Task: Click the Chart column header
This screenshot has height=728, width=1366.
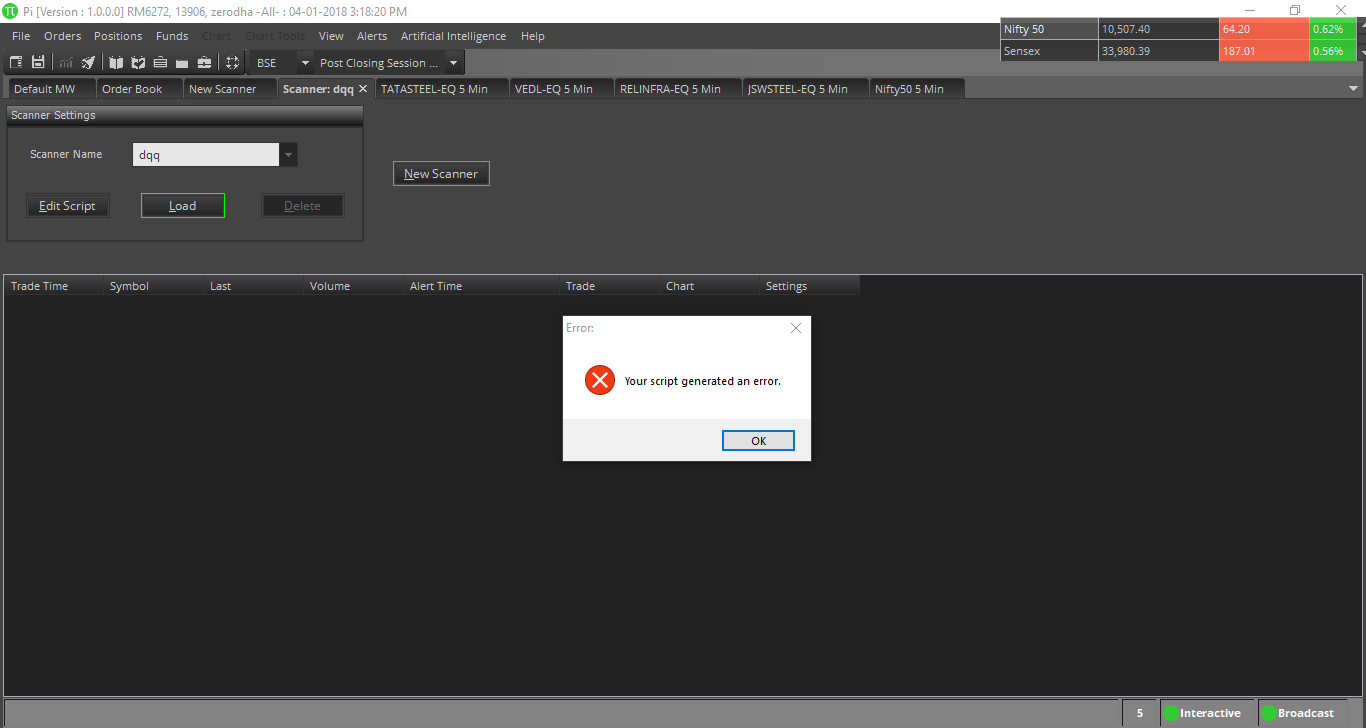Action: pos(710,286)
